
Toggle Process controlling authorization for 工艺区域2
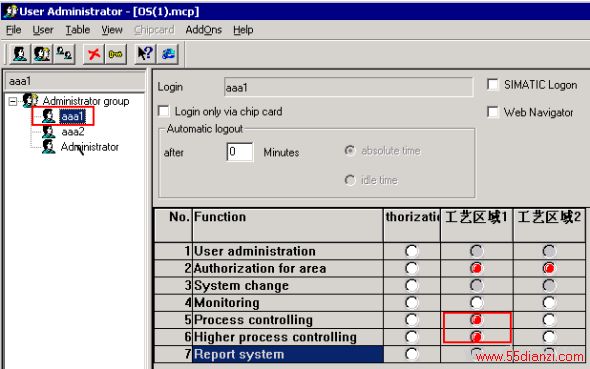coord(549,320)
